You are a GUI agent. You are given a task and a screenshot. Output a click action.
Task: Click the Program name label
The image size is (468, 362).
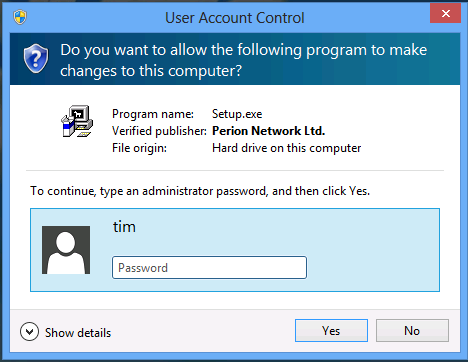[x=153, y=114]
